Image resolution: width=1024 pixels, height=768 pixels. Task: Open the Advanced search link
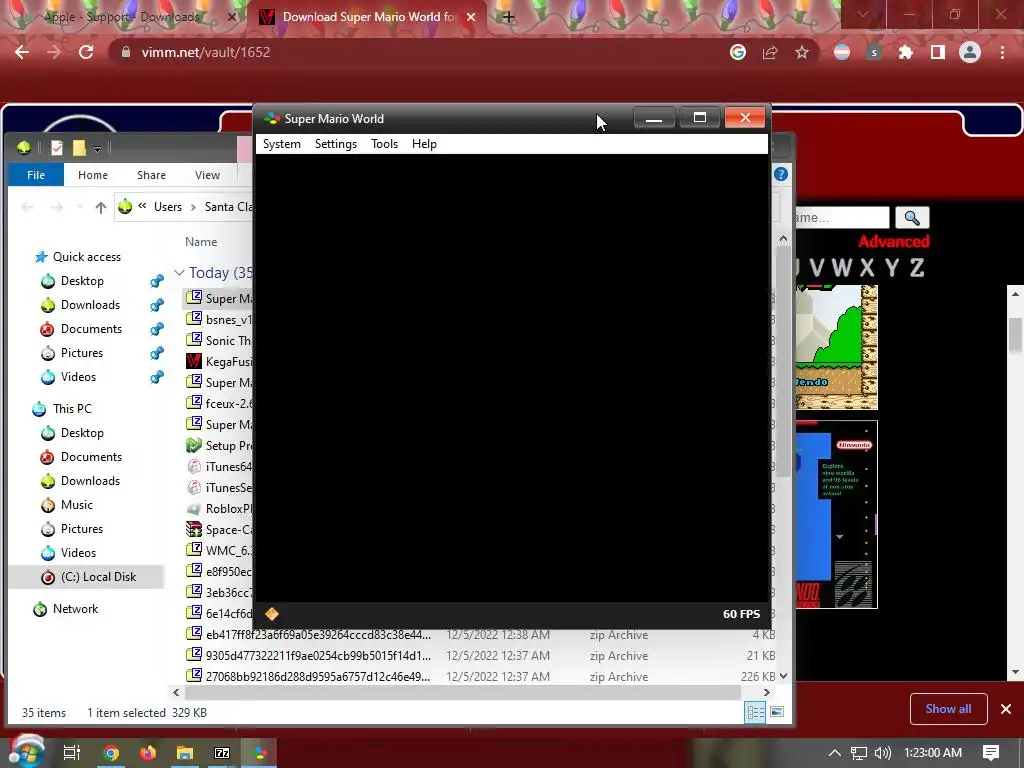pos(893,242)
